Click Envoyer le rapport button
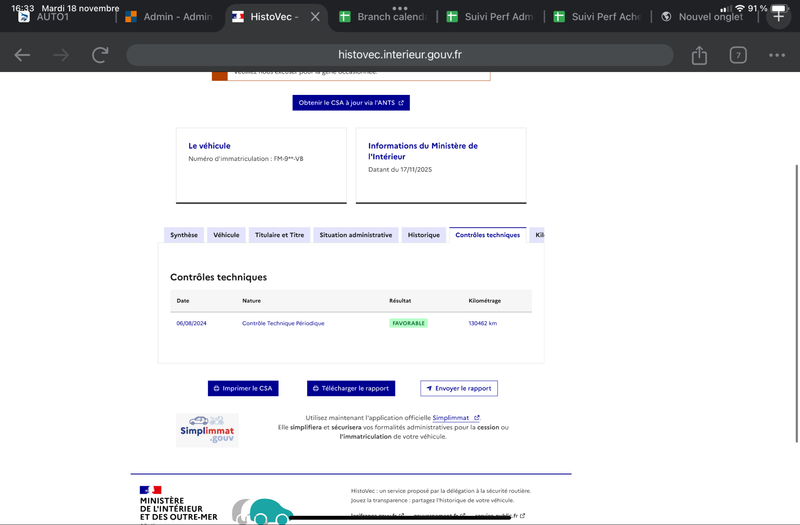The height and width of the screenshot is (525, 800). 459,388
